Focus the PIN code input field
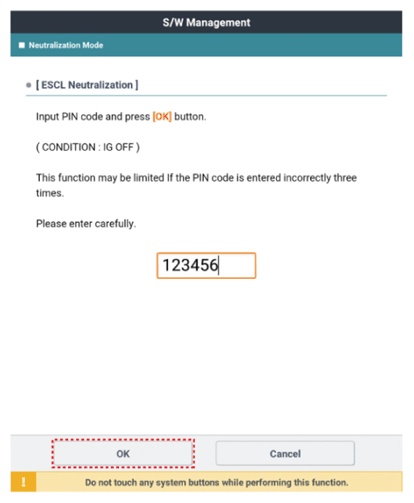 (206, 265)
